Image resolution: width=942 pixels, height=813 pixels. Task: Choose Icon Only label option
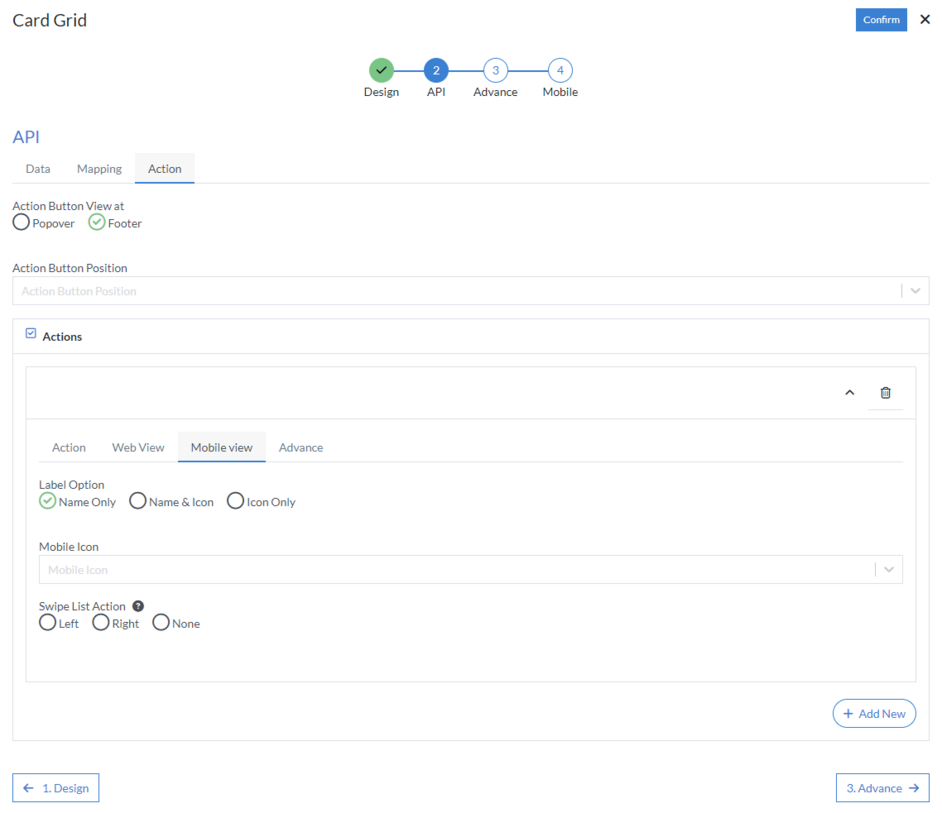tap(235, 500)
